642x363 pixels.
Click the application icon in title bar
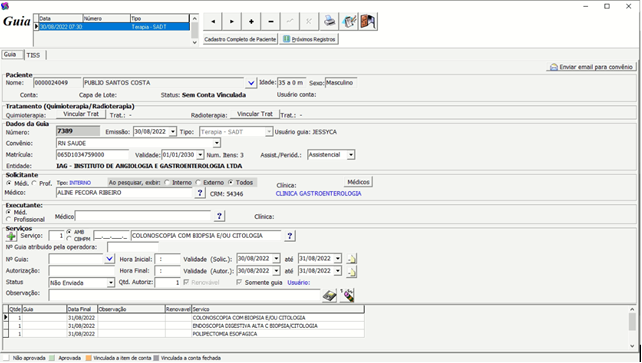(x=5, y=6)
